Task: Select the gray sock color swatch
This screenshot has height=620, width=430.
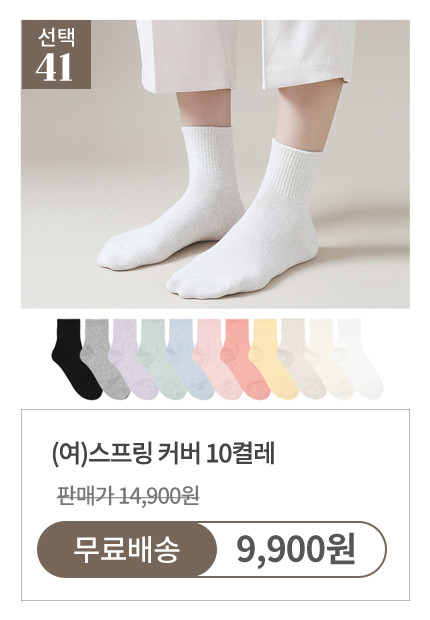Action: tap(104, 359)
